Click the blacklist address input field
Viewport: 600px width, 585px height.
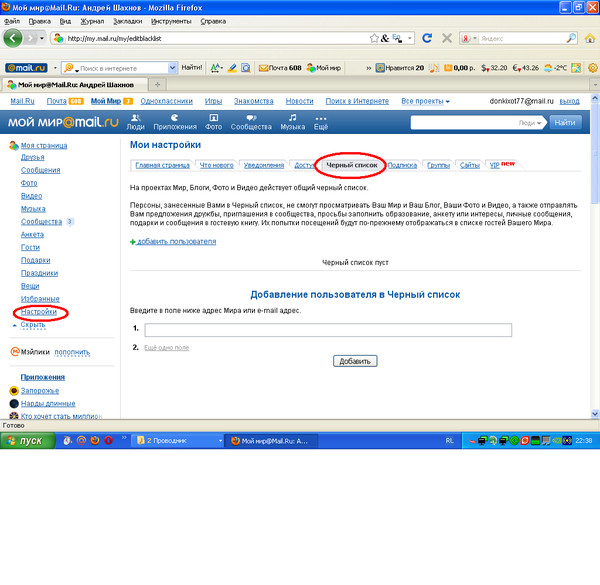click(x=328, y=330)
